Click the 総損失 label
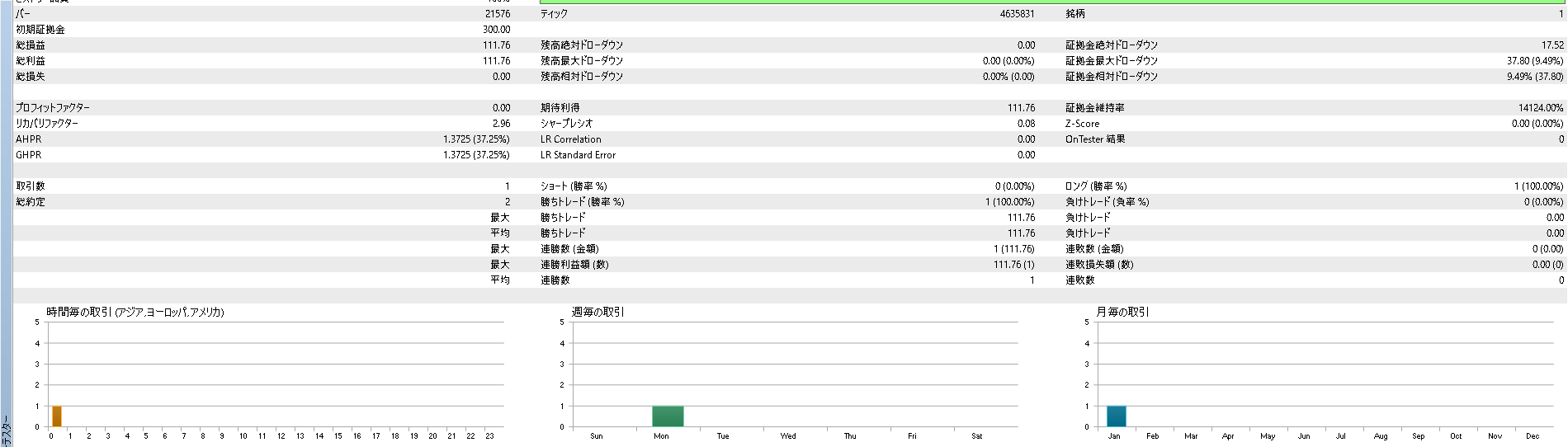The width and height of the screenshot is (1568, 447). [31, 77]
